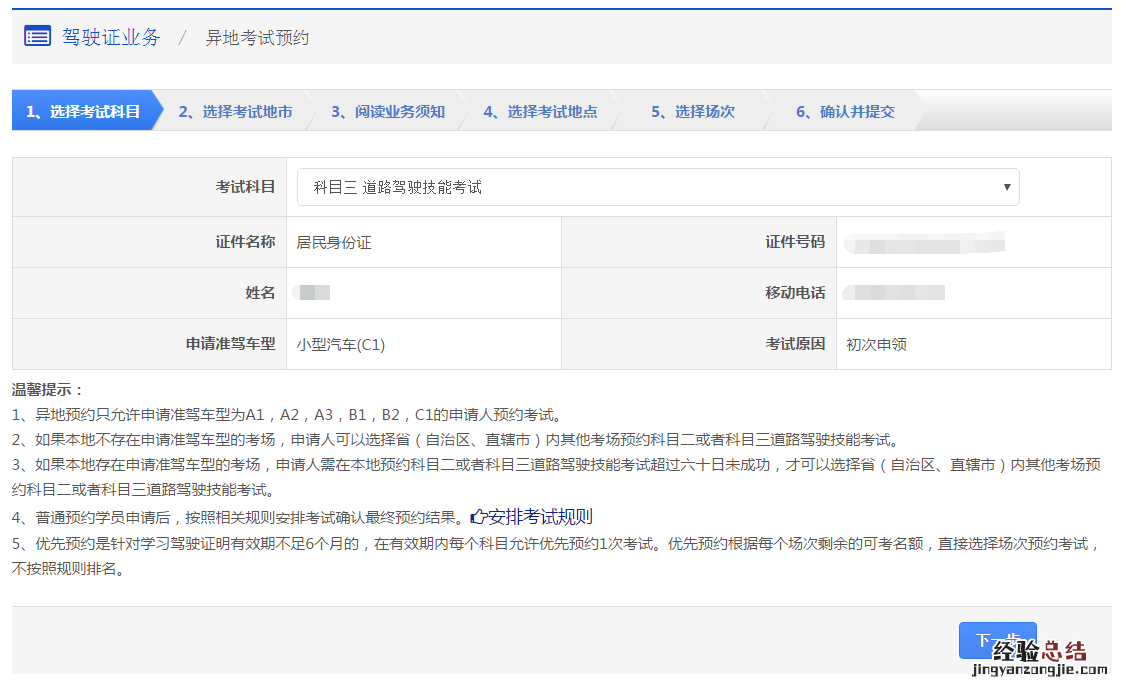Open the 安排考试规则 link
This screenshot has width=1122, height=688.
539,517
